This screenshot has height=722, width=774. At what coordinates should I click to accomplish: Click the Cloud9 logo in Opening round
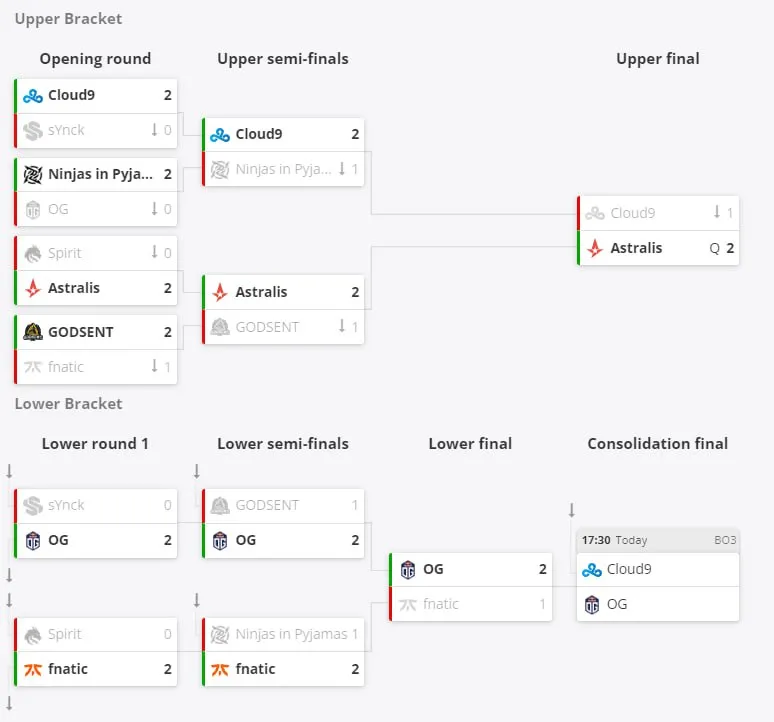click(x=33, y=95)
